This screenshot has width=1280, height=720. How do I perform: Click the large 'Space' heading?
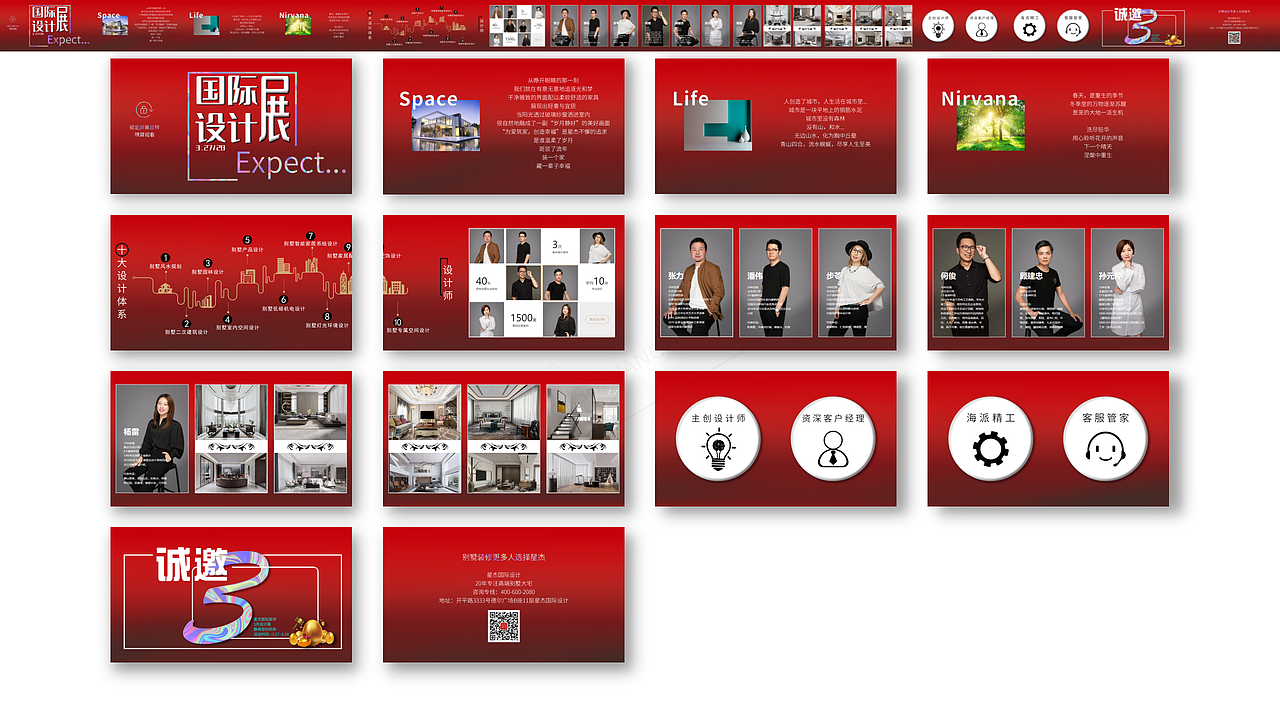[x=428, y=99]
